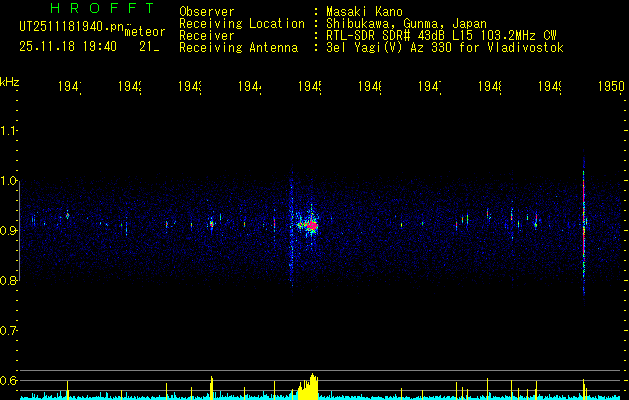629x400 pixels.
Task: Select the file name UT2511181940.pn
Action: [x=71, y=27]
